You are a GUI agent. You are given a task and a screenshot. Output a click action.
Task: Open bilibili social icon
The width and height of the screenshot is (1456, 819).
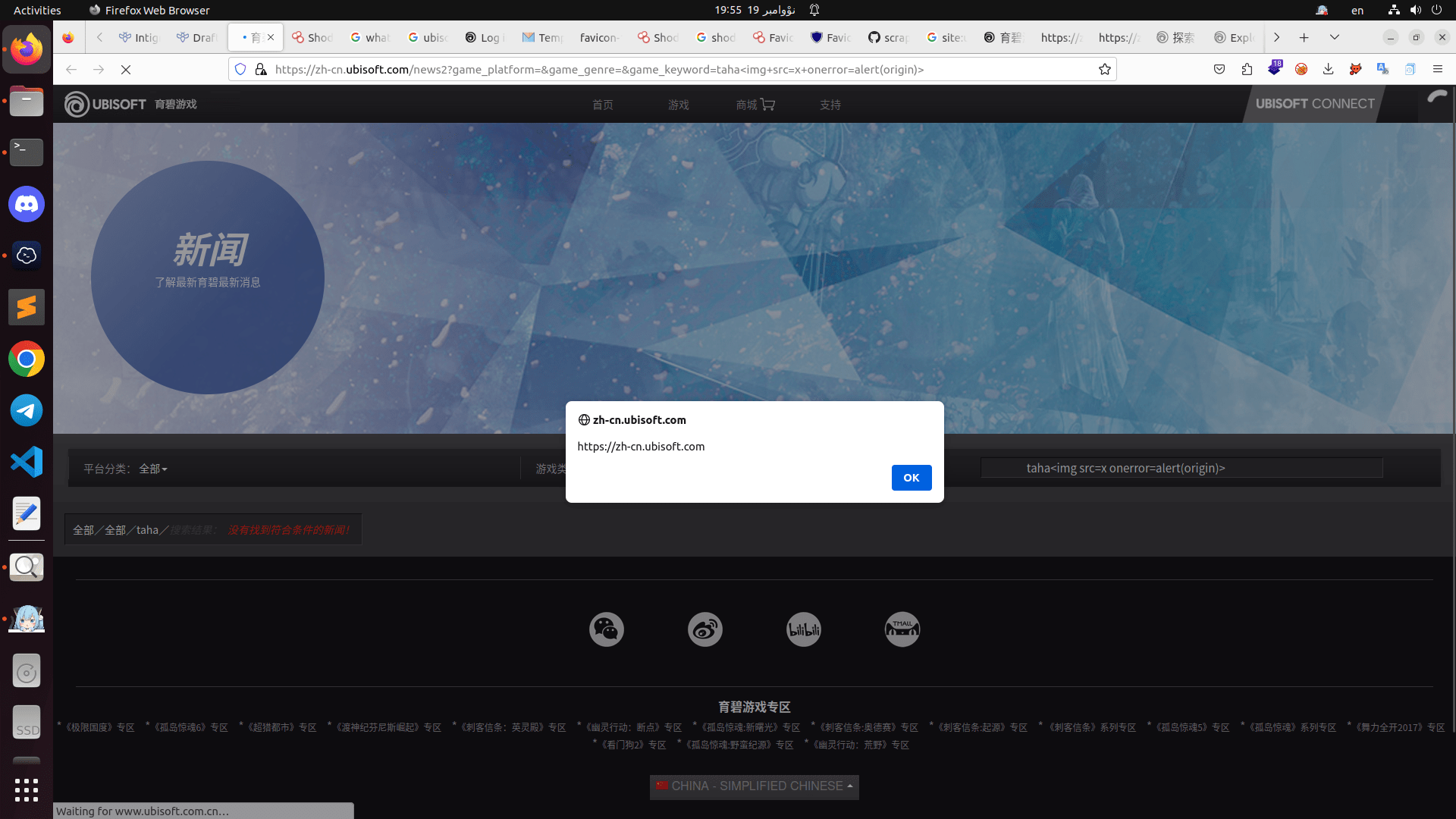tap(804, 629)
